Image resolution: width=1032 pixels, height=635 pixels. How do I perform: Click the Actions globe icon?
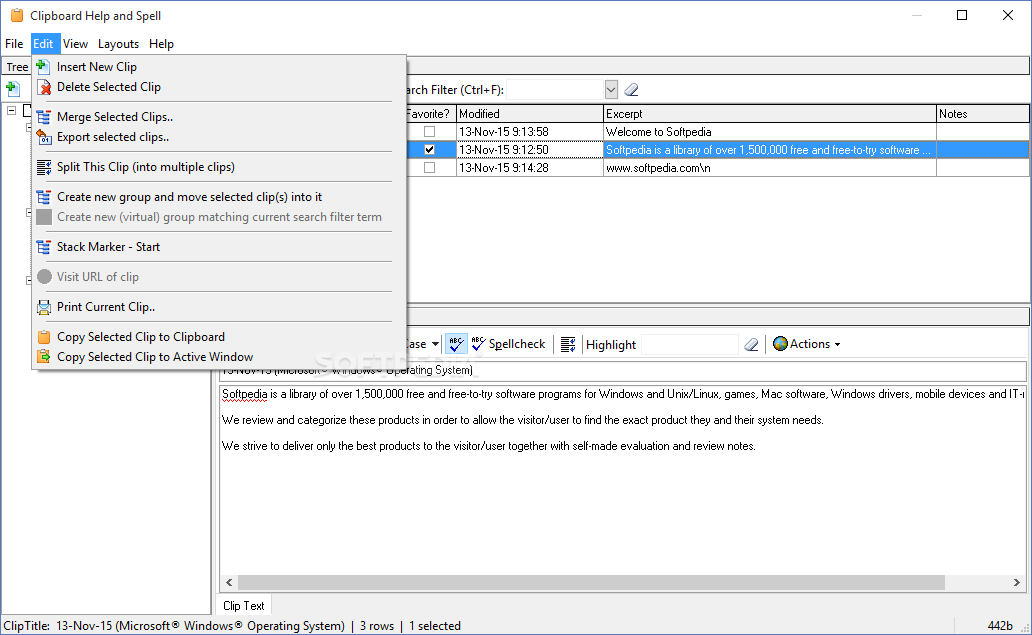[x=780, y=343]
